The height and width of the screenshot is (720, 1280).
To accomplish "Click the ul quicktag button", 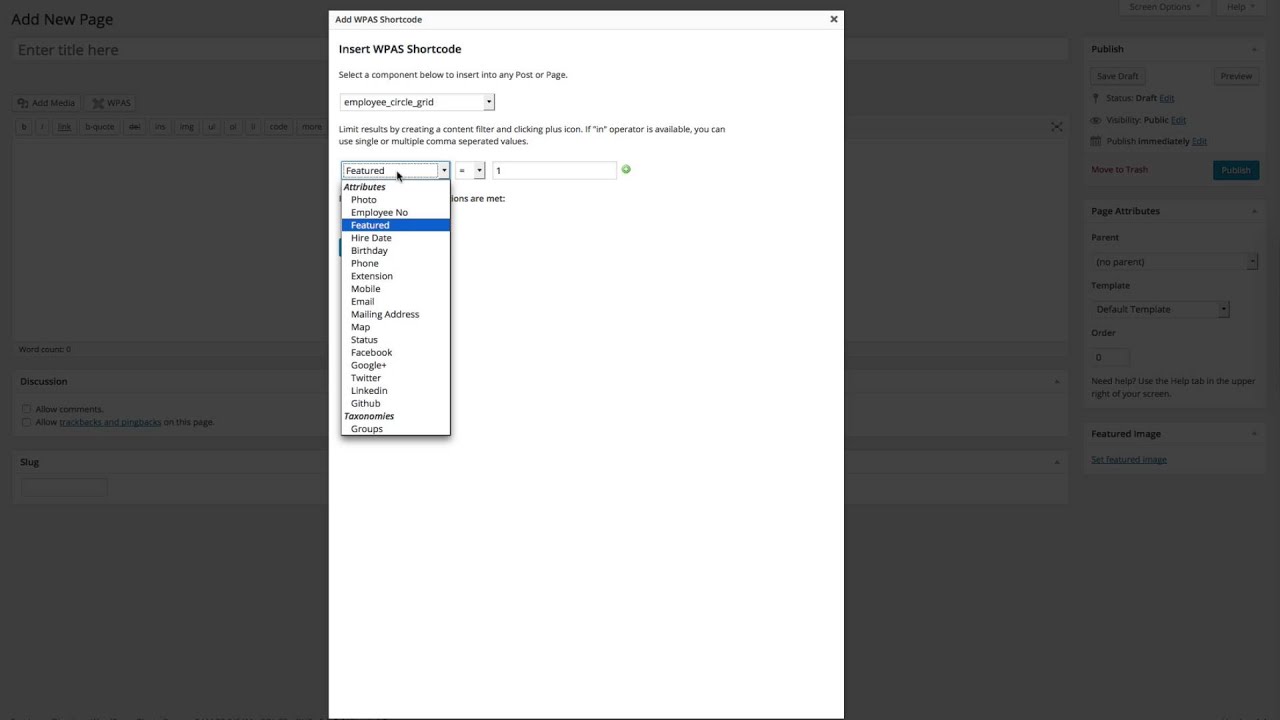I will 211,127.
